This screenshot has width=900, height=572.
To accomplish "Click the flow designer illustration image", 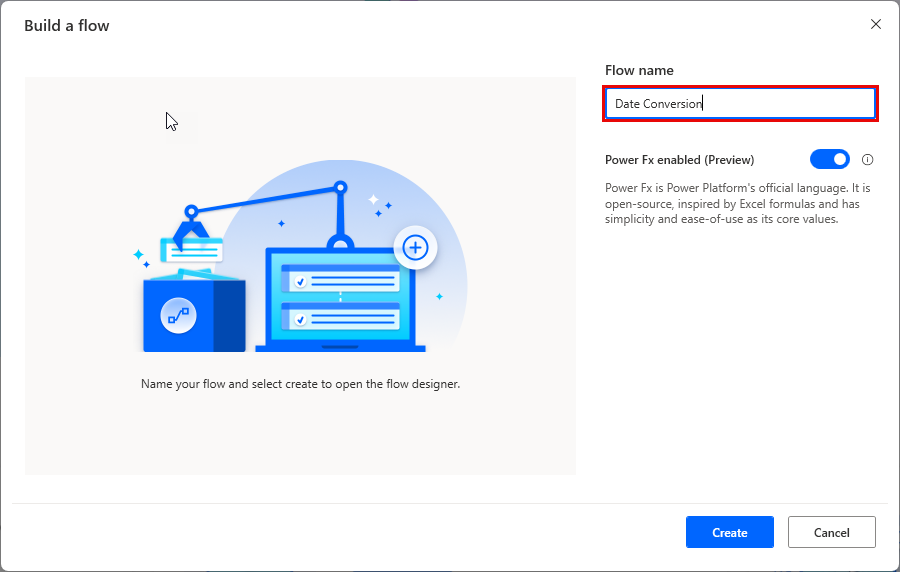I will [x=300, y=256].
